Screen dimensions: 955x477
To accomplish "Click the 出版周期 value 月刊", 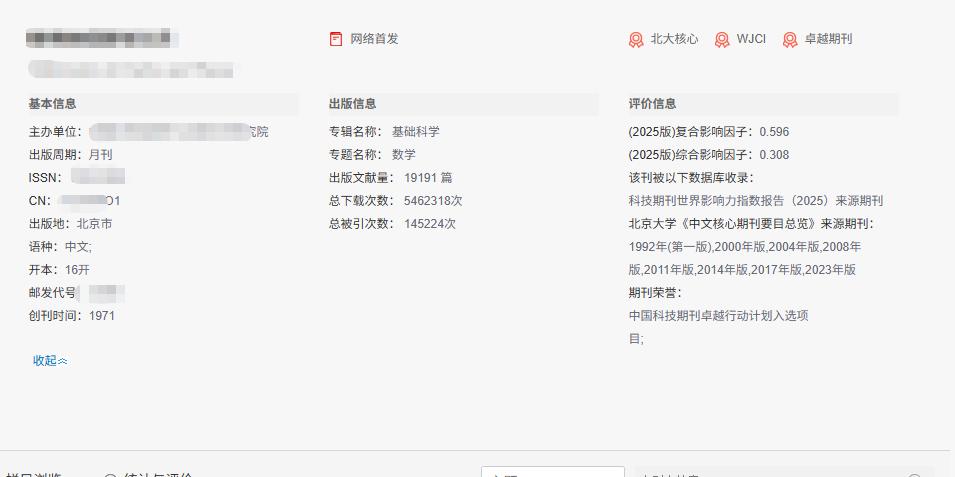I will pyautogui.click(x=100, y=155).
